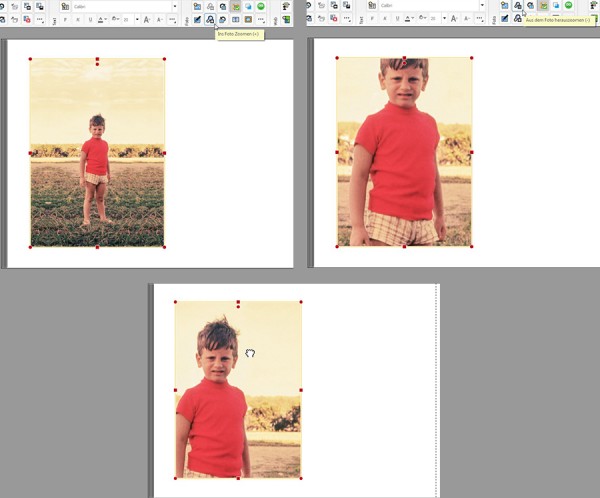
Task: Expand font color dropdown in left toolbar
Action: (106, 20)
